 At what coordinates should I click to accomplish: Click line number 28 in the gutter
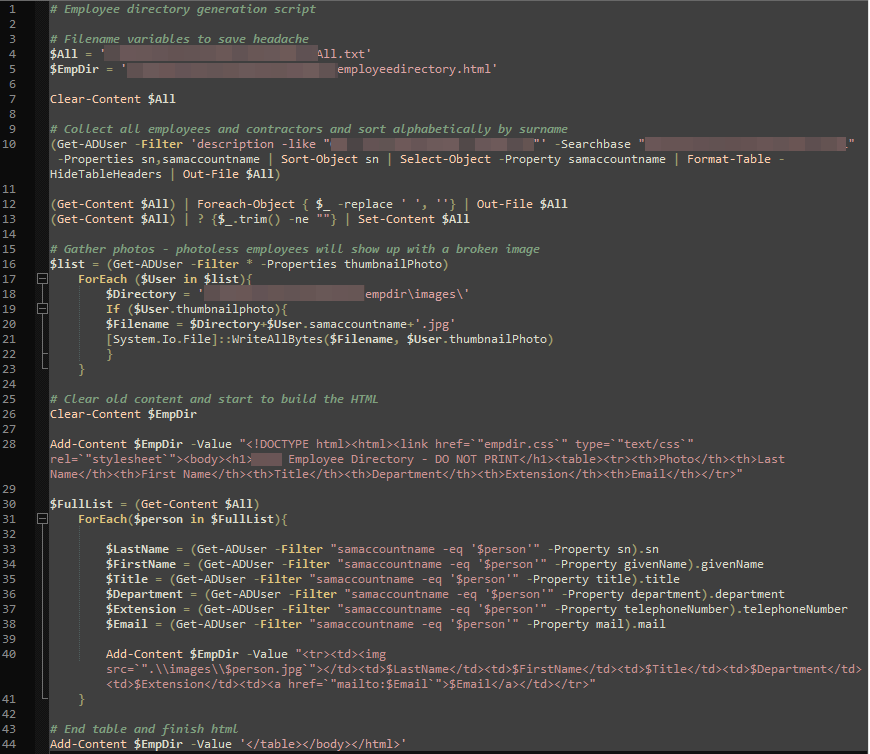pos(9,444)
